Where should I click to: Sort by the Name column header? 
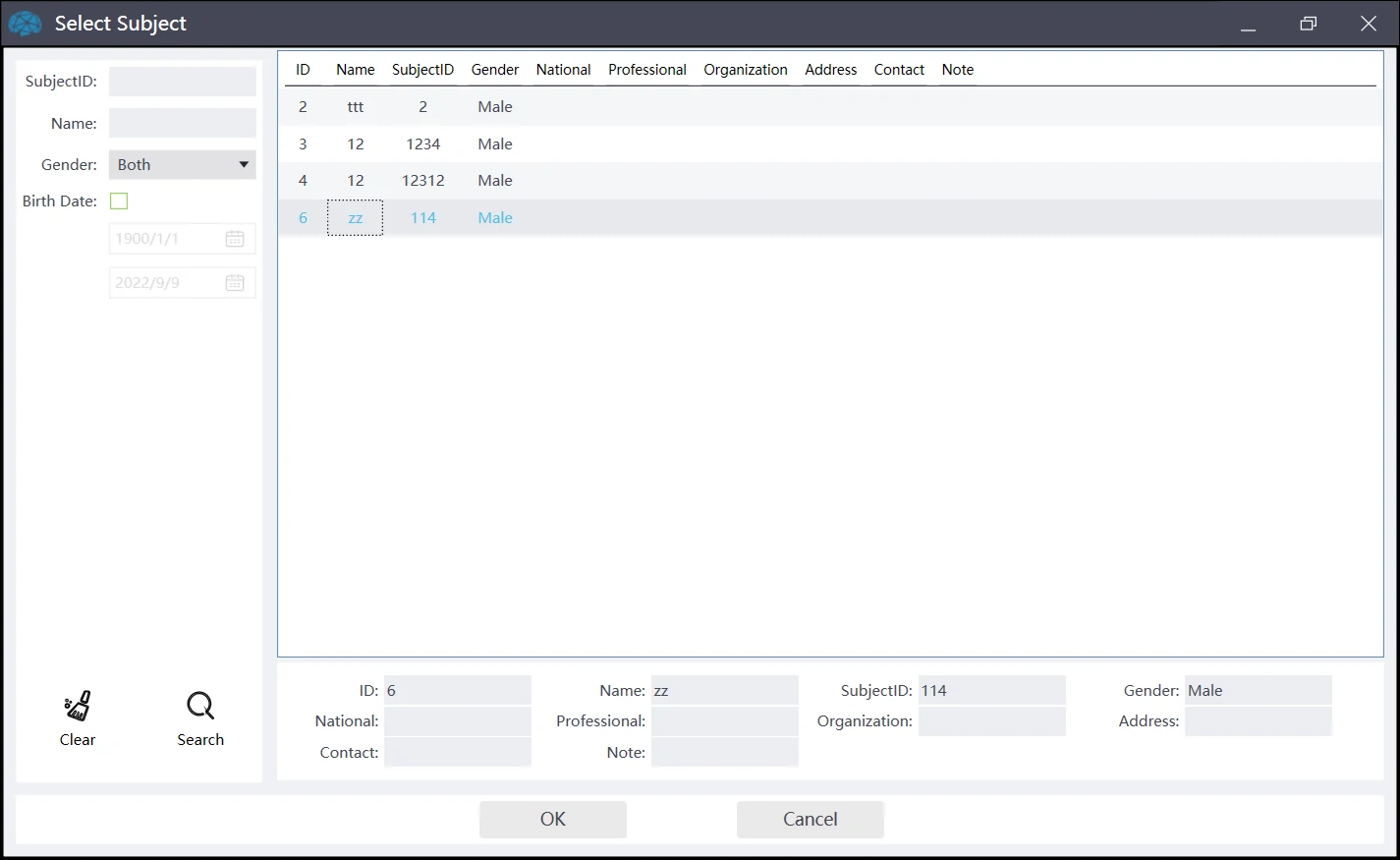pos(355,70)
